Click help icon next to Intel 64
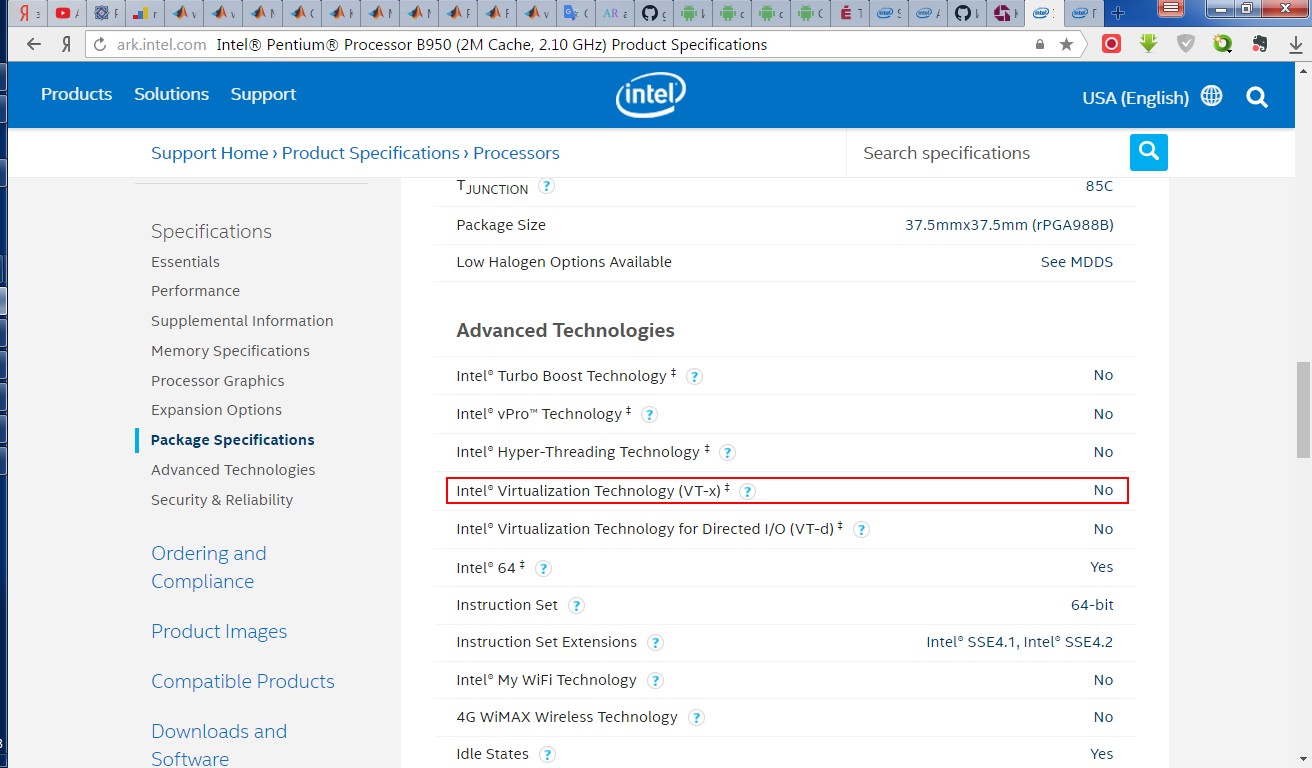Screen dimensions: 1312x768 [543, 568]
